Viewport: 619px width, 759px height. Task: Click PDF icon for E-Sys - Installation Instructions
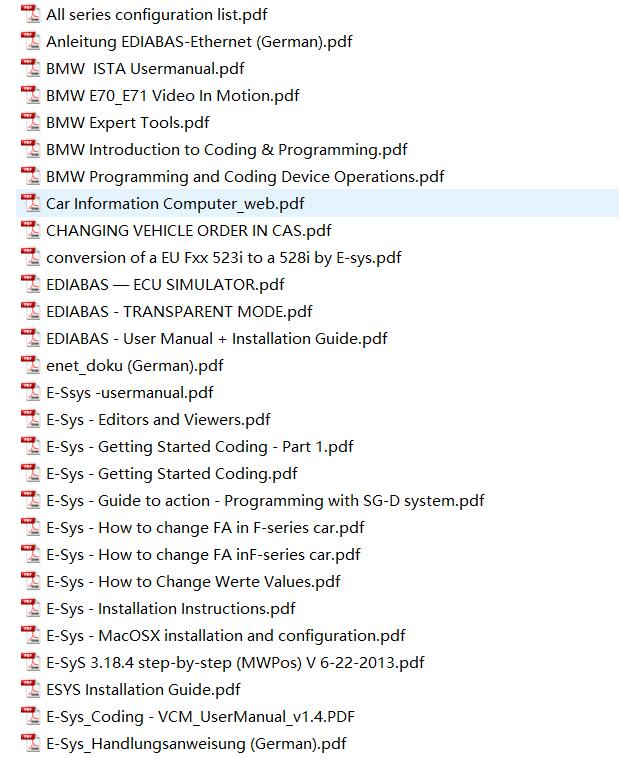point(30,608)
